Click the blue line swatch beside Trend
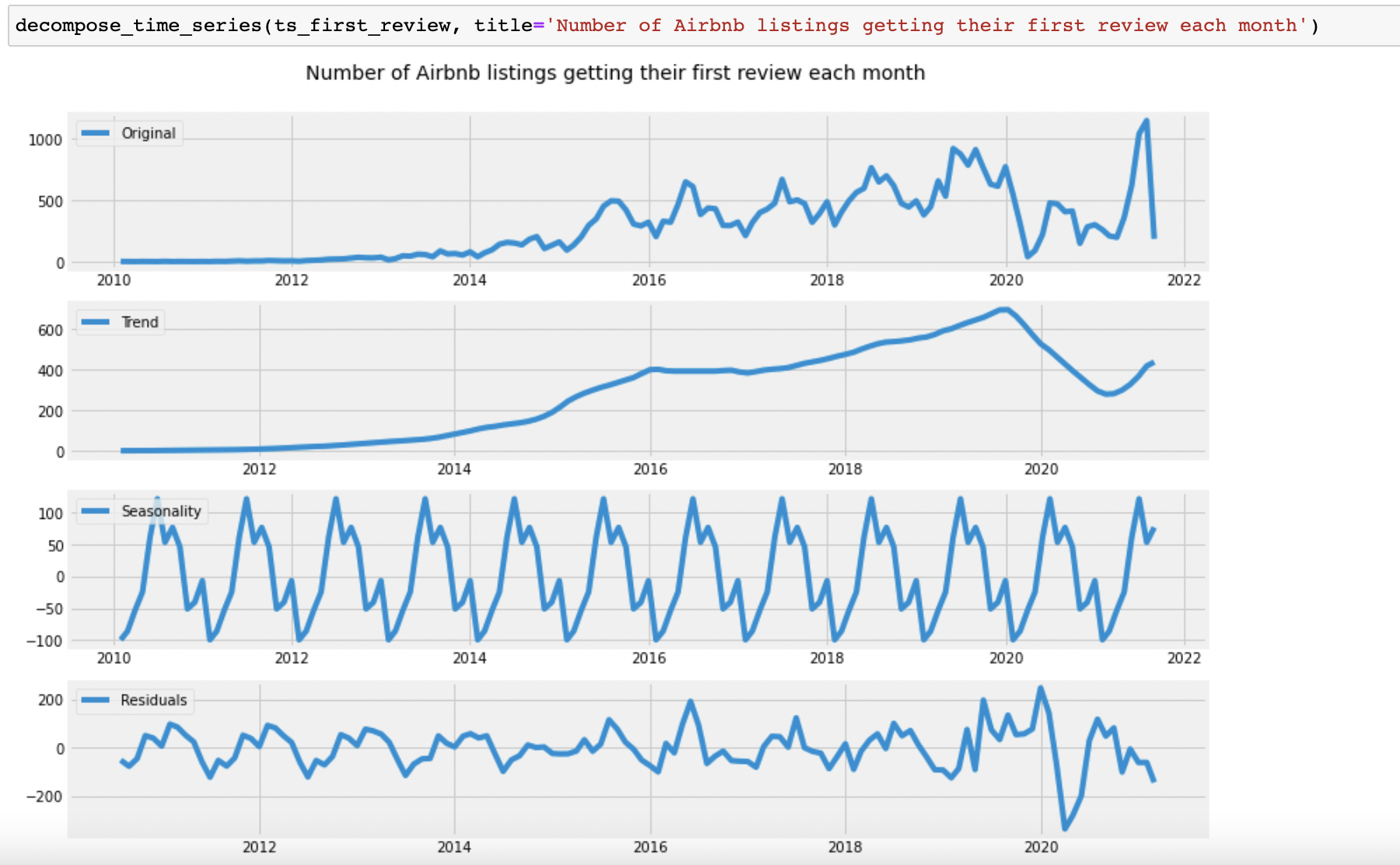 point(96,322)
